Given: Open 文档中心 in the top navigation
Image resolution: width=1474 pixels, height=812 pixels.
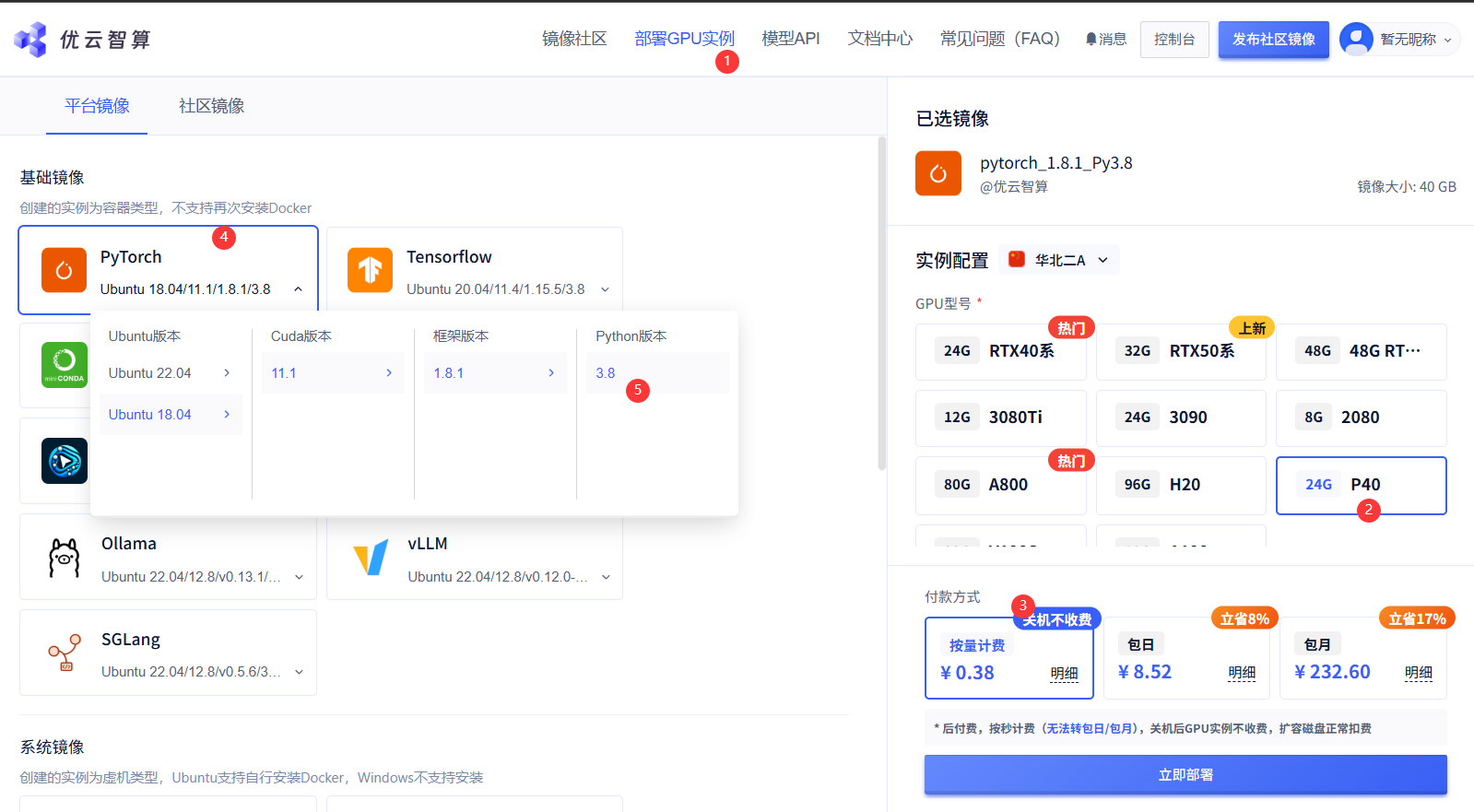Looking at the screenshot, I should pos(880,39).
